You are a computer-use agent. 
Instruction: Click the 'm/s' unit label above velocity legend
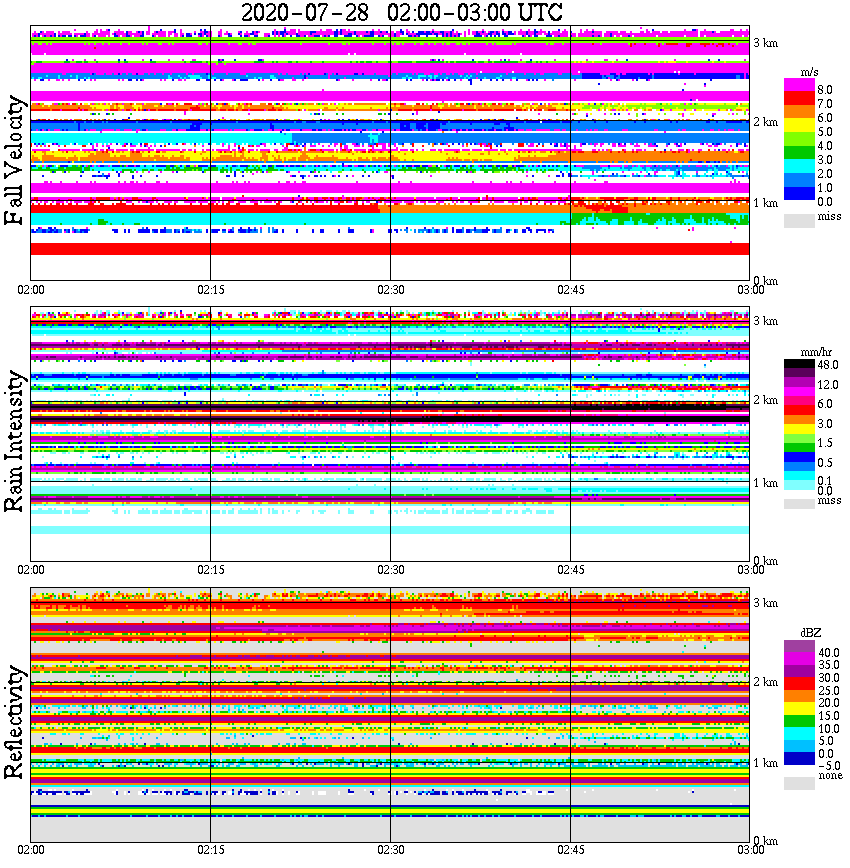(x=809, y=73)
